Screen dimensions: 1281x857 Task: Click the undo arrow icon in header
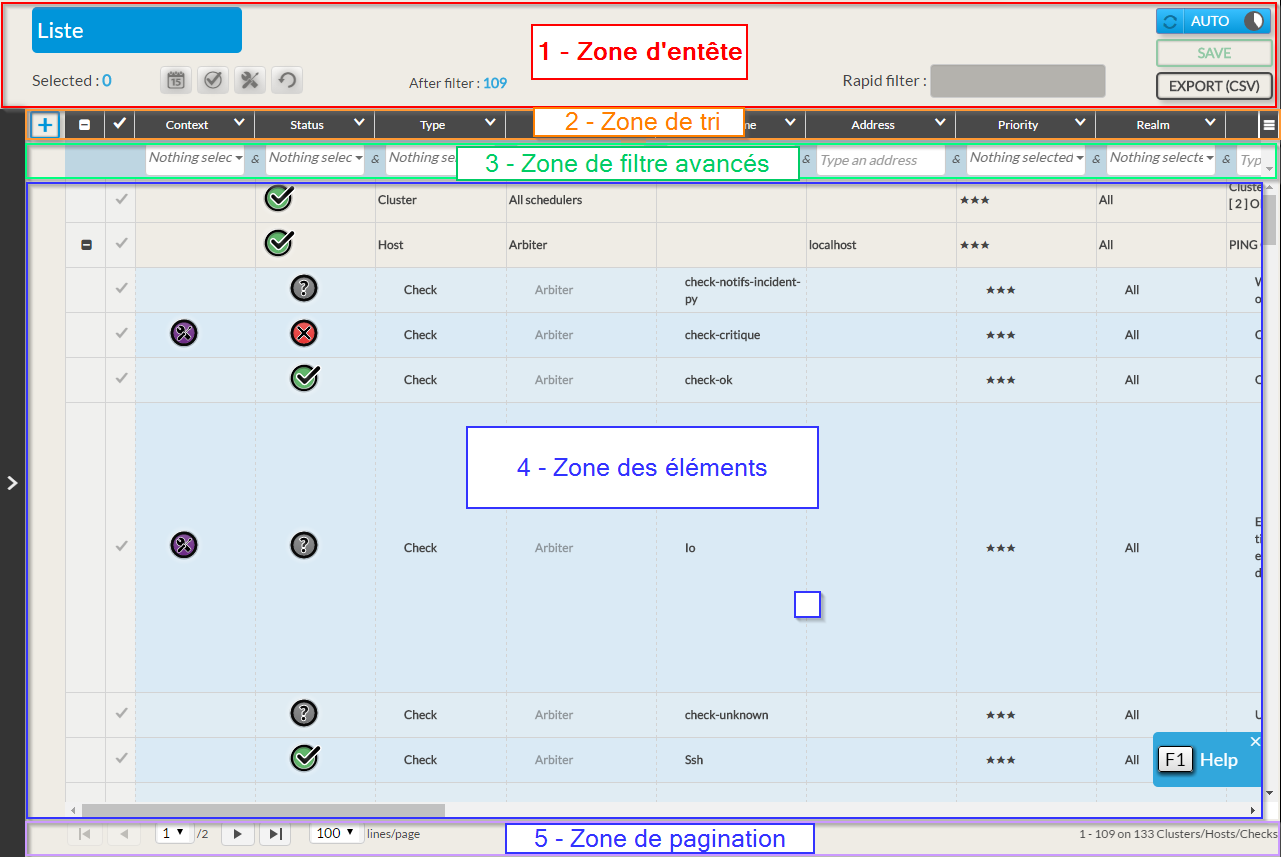[286, 81]
